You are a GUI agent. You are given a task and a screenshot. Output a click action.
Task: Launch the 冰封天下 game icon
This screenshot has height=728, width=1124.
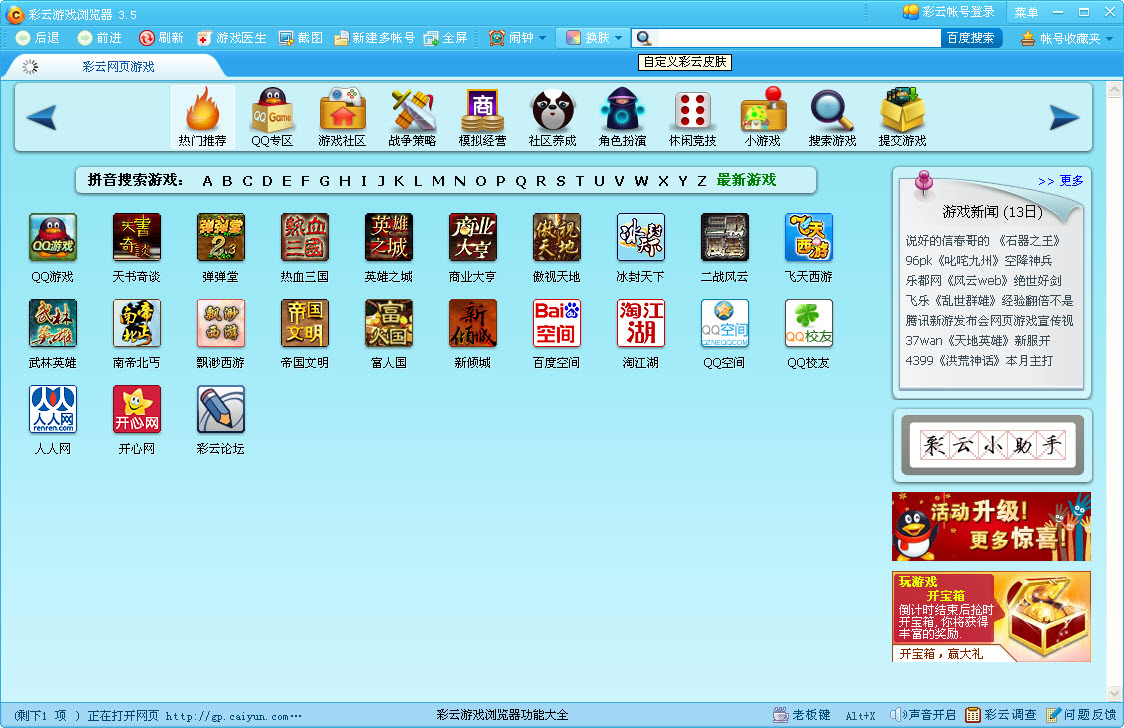641,237
